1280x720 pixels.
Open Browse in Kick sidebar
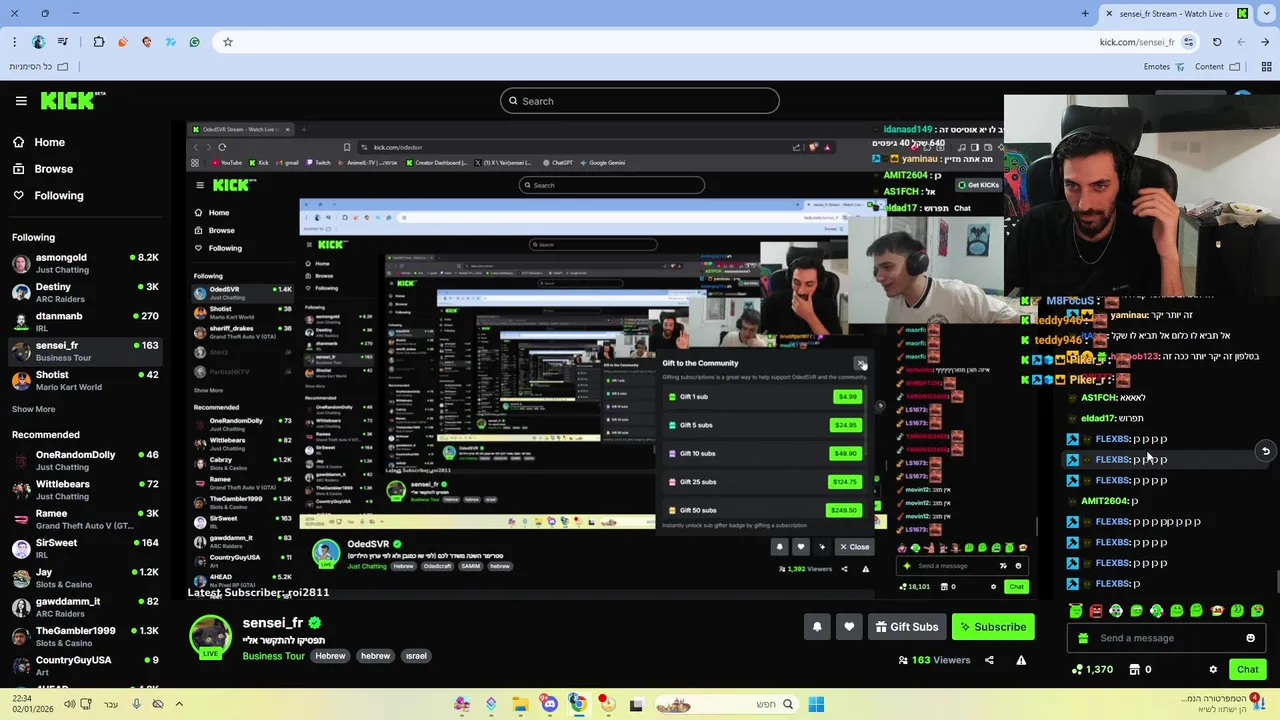[42, 169]
